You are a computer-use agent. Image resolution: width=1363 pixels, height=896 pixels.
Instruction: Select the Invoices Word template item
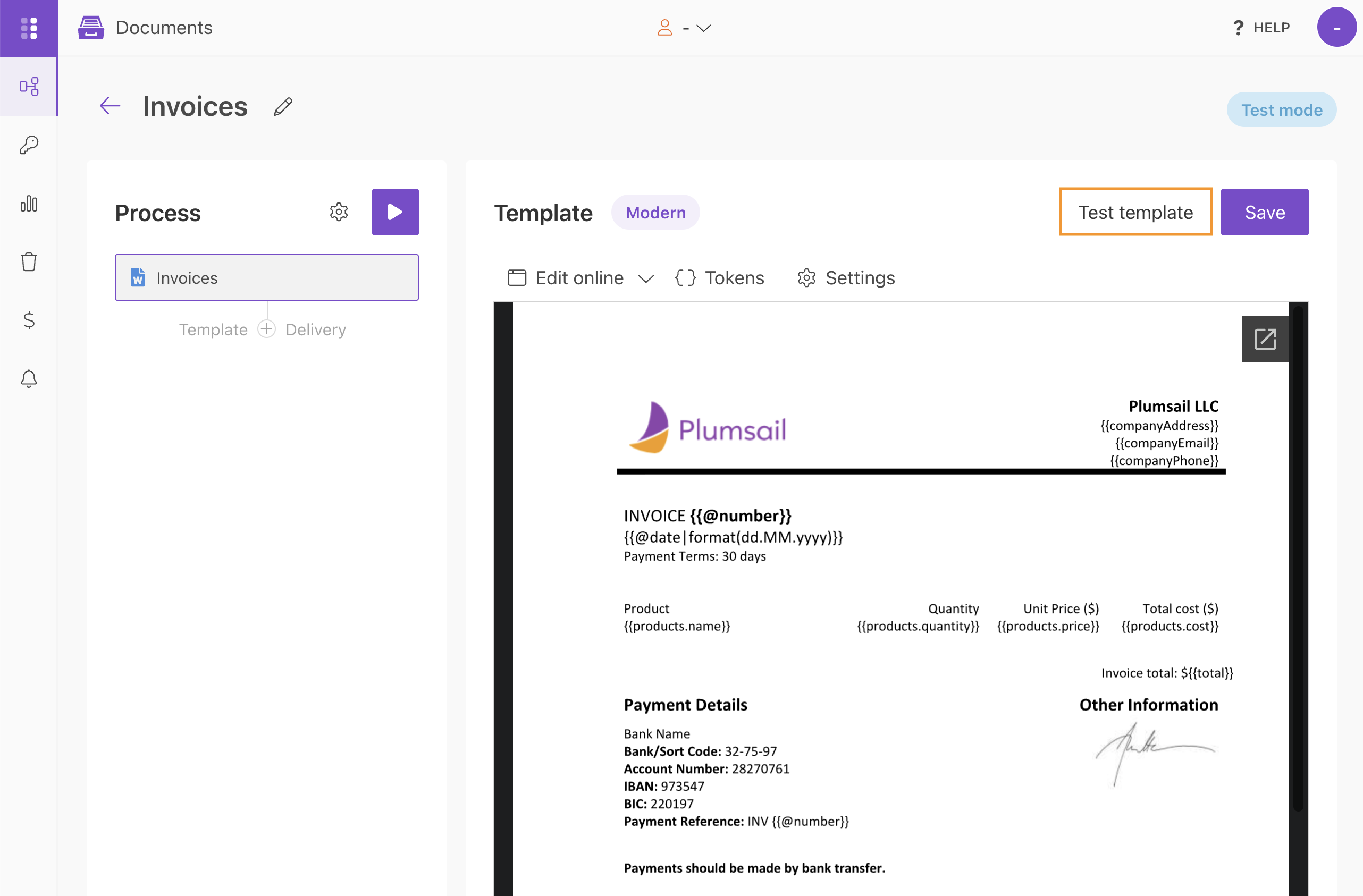(x=267, y=277)
